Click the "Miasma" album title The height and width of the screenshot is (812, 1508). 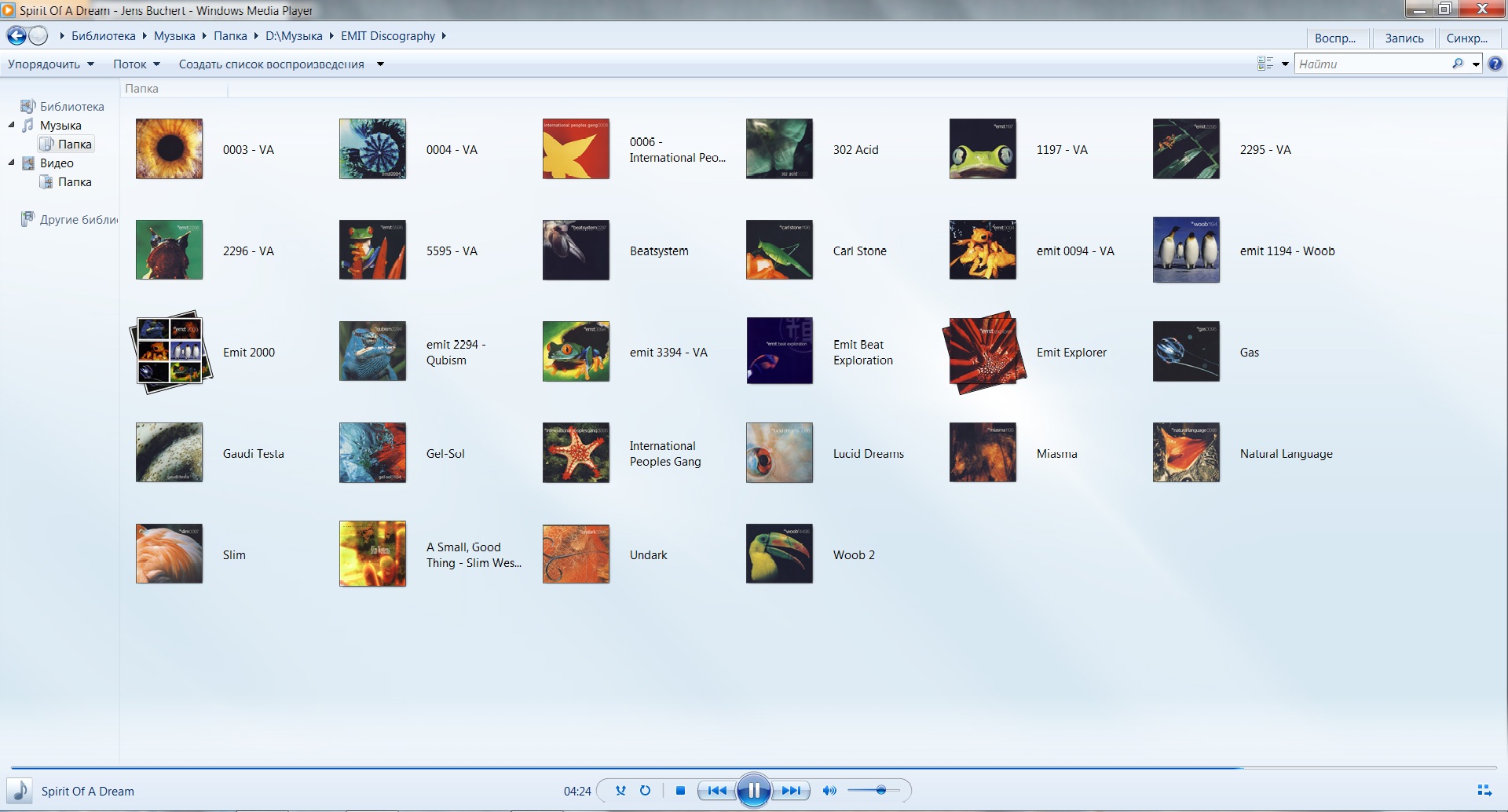click(x=1056, y=454)
